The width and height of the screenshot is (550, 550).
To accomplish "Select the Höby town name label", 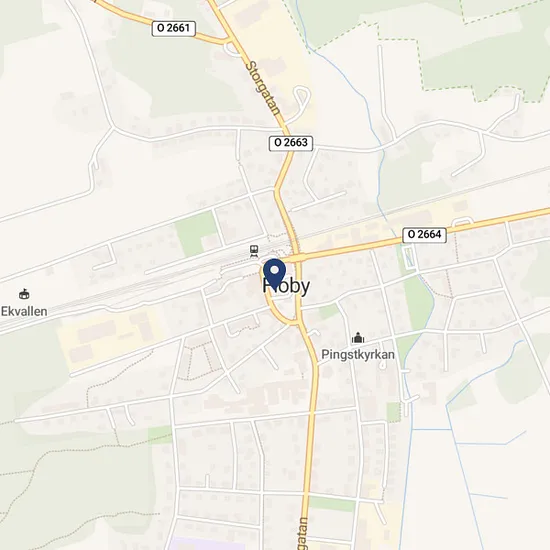I will click(286, 286).
